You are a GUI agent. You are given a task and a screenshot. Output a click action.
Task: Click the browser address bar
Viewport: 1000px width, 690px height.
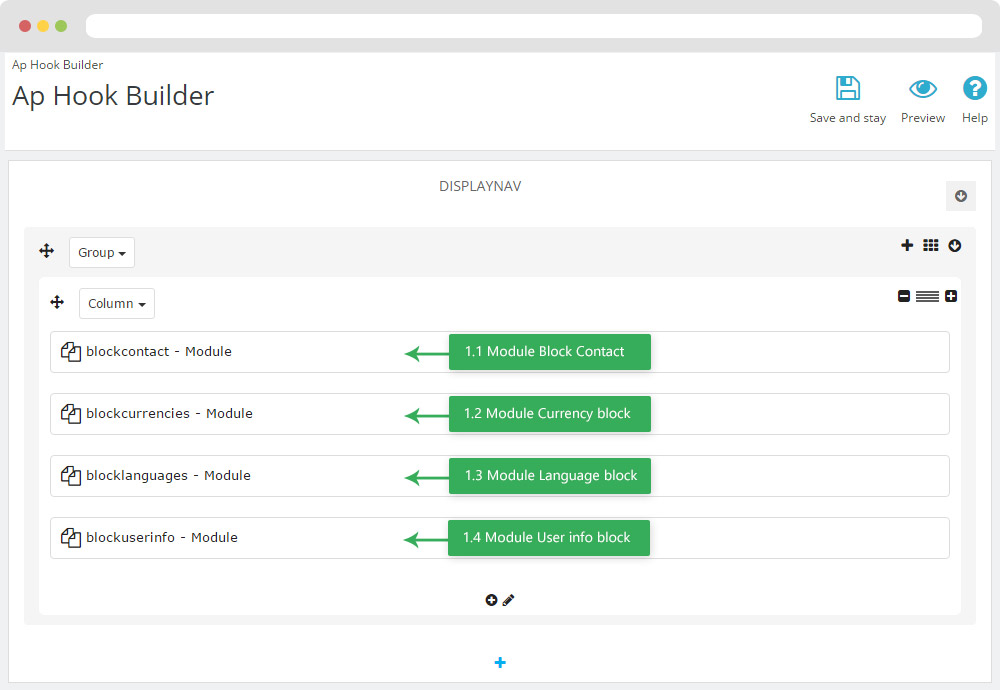[x=534, y=26]
